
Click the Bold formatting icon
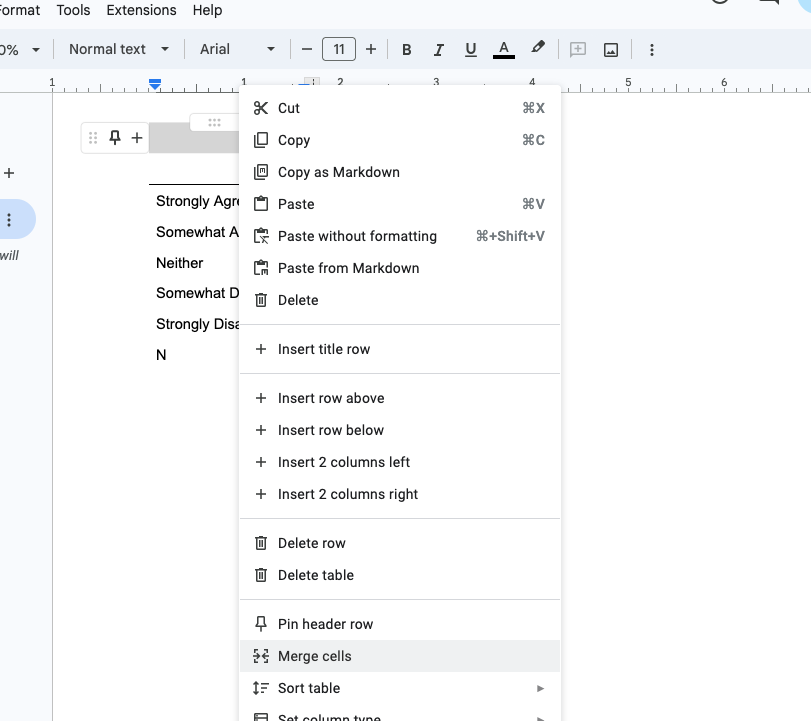pyautogui.click(x=407, y=49)
